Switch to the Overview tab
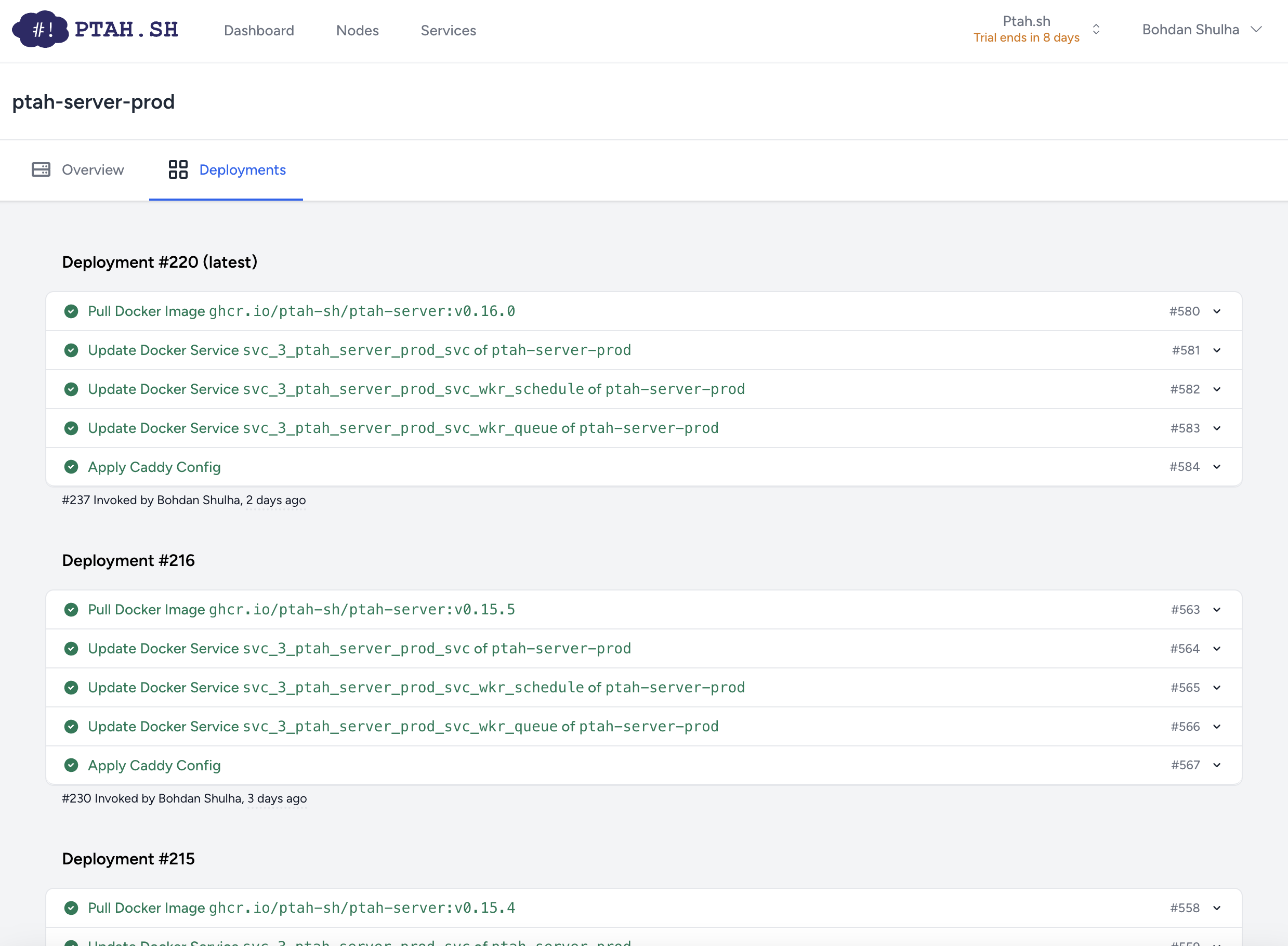Viewport: 1288px width, 946px height. tap(77, 169)
